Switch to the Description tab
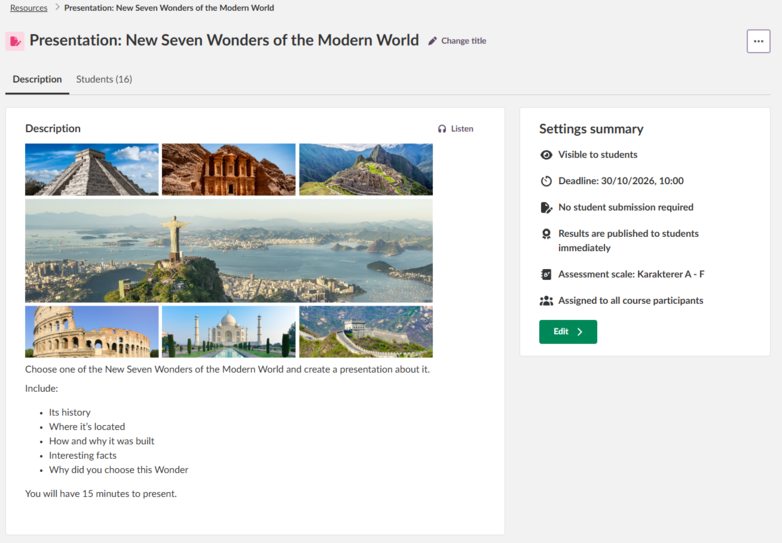Viewport: 782px width, 543px height. tap(37, 79)
